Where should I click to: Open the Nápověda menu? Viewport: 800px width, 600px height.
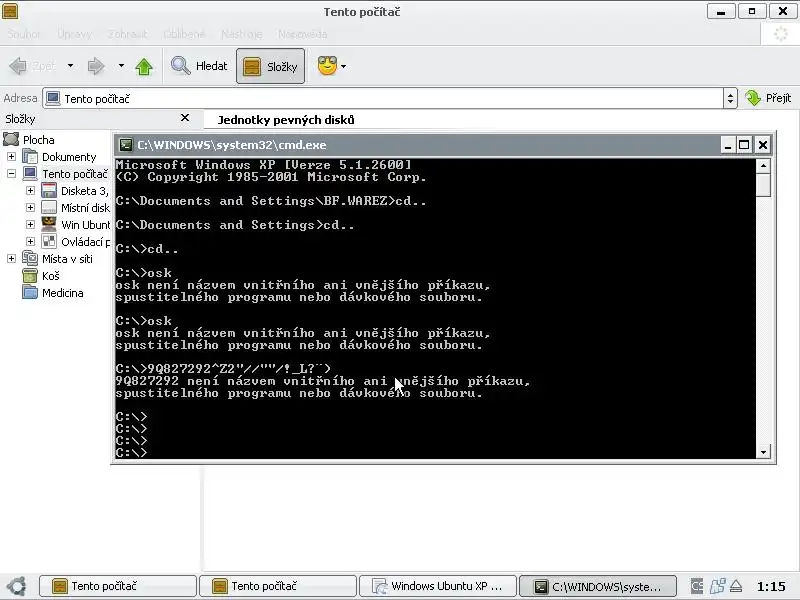303,34
